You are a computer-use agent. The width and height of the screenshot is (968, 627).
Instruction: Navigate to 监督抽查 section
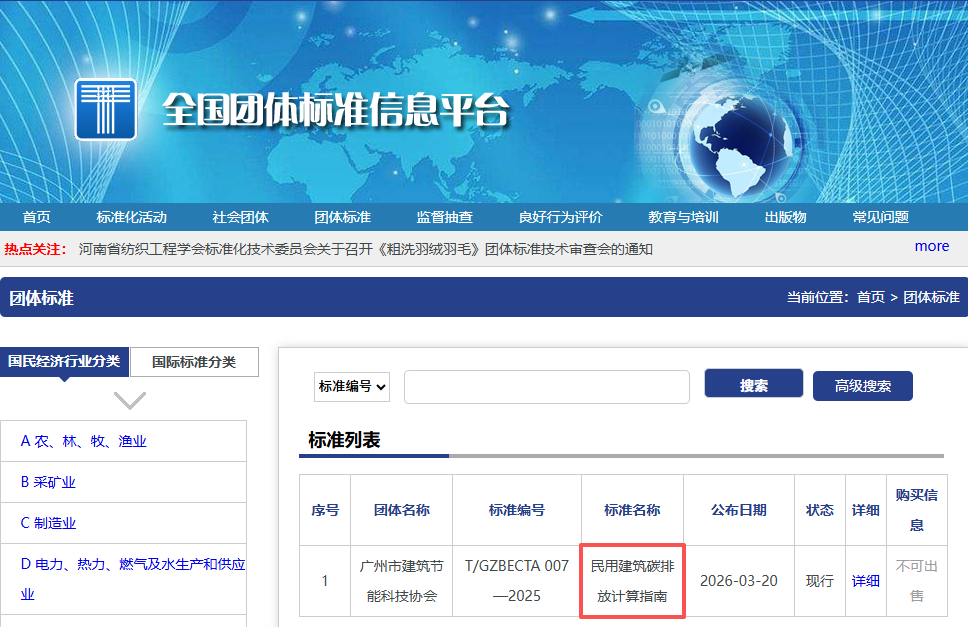[x=444, y=217]
